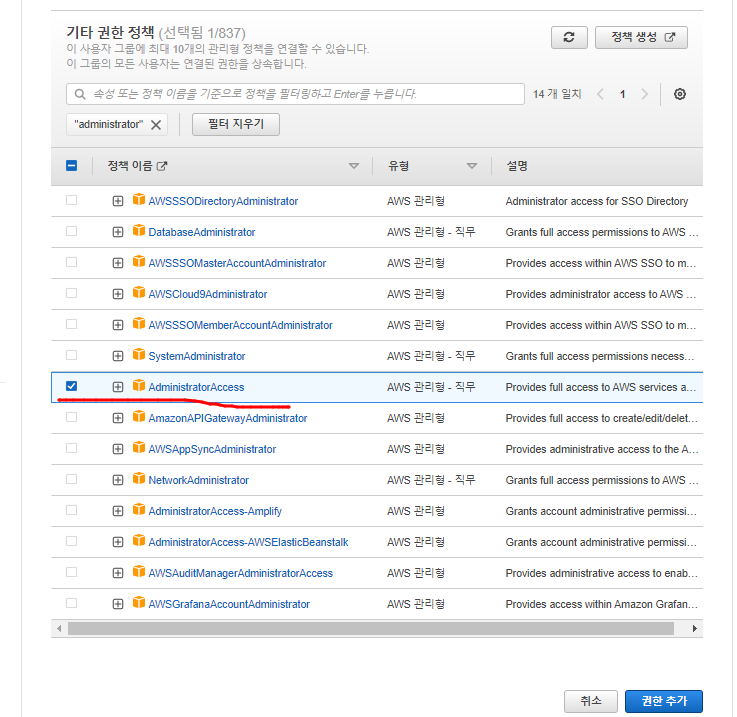
Task: Click the 설명 column header
Action: point(517,166)
